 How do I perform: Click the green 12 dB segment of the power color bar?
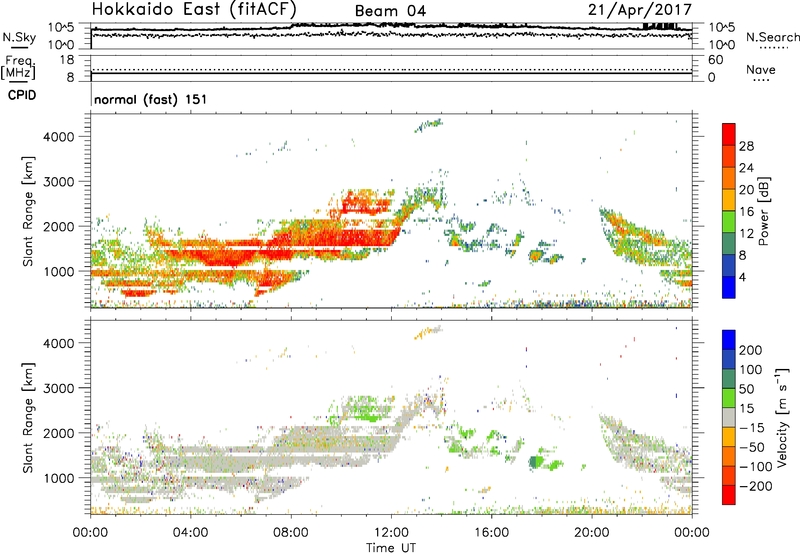click(729, 222)
